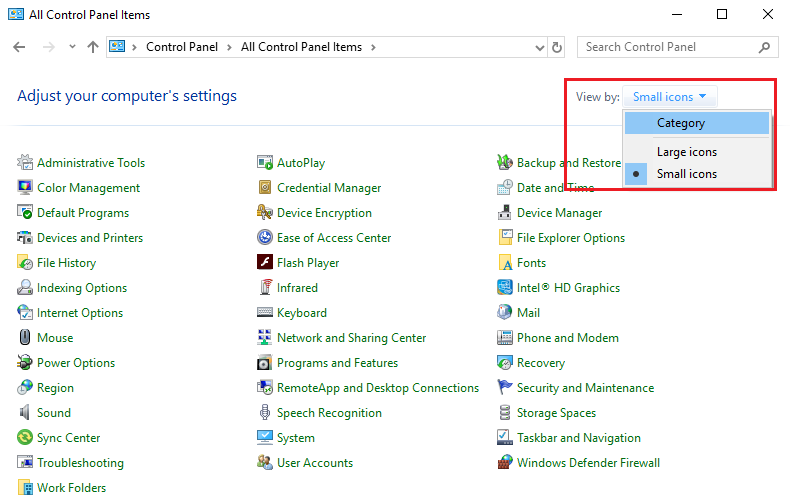Open the Ease of Access Center icon
Image resolution: width=790 pixels, height=504 pixels.
[265, 237]
